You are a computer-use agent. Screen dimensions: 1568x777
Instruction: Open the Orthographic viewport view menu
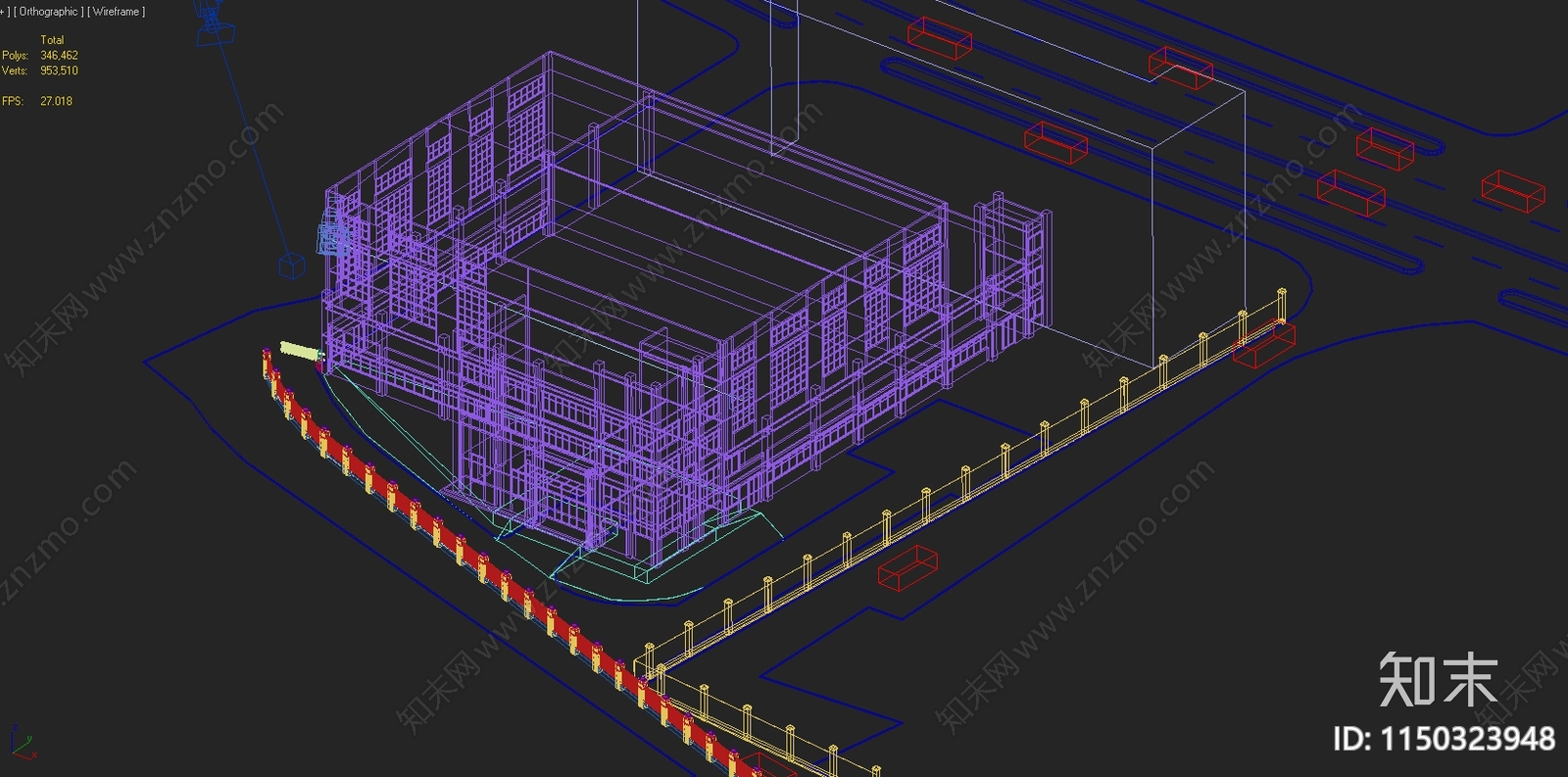click(49, 12)
